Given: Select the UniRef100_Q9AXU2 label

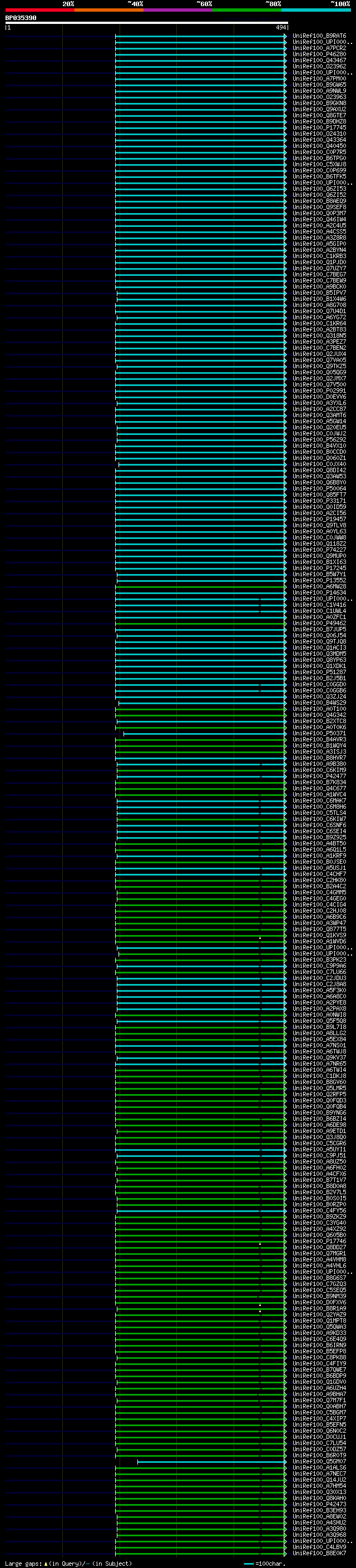Looking at the screenshot, I should click(319, 110).
